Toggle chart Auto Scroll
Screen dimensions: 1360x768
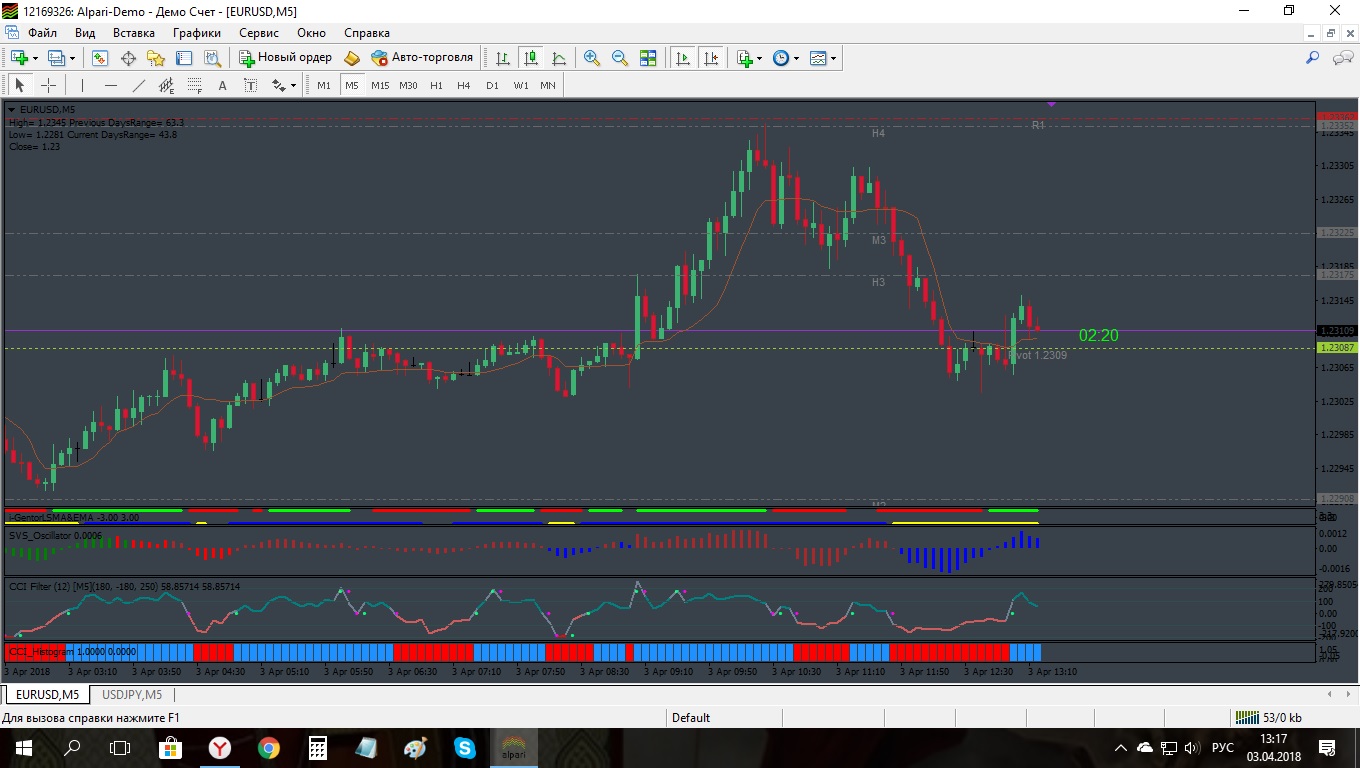[x=683, y=58]
